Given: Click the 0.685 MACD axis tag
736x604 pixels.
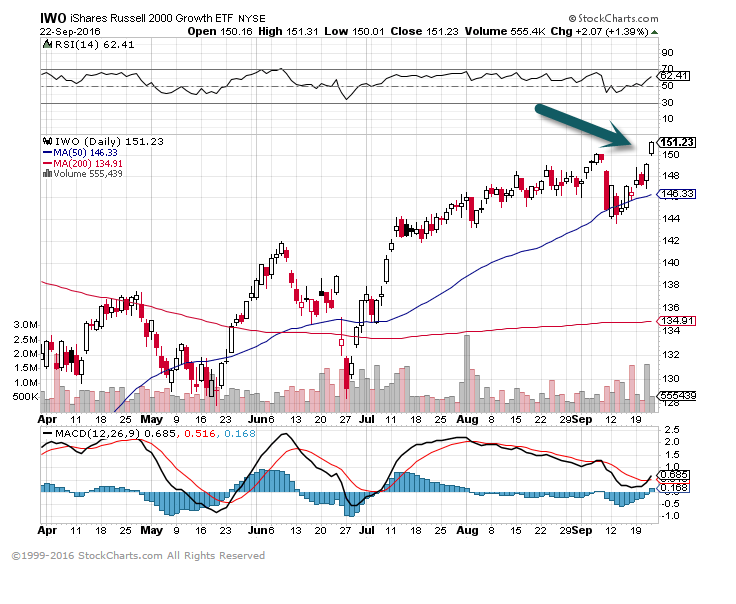Looking at the screenshot, I should point(674,474).
